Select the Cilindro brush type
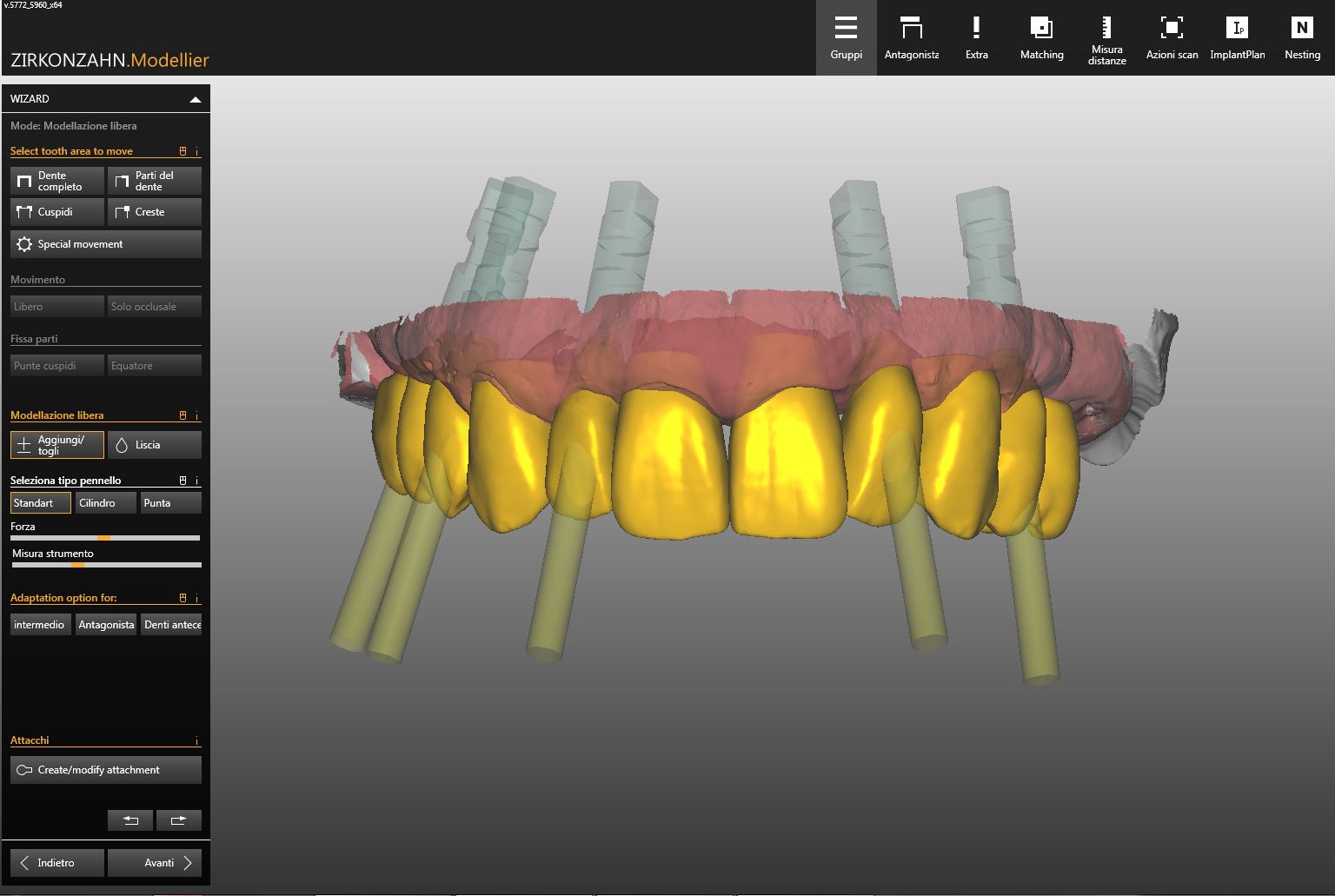Screen dimensions: 1335x896 (x=105, y=503)
